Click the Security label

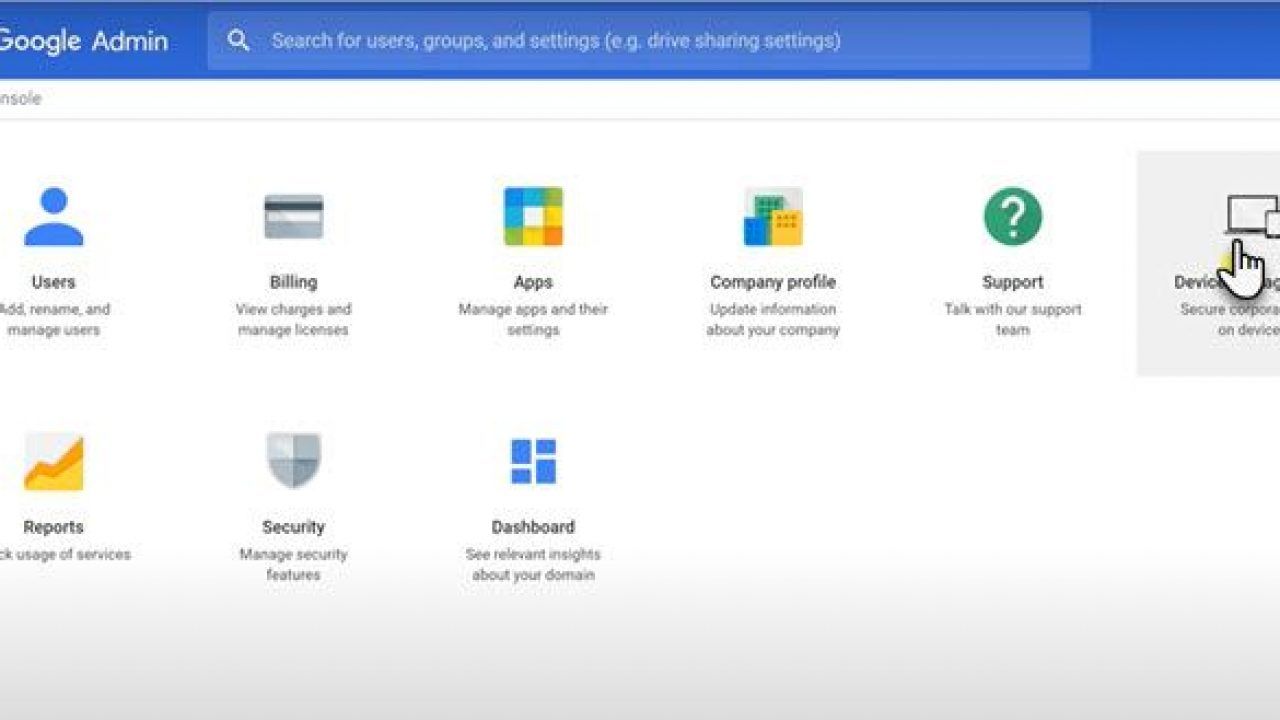(x=293, y=527)
